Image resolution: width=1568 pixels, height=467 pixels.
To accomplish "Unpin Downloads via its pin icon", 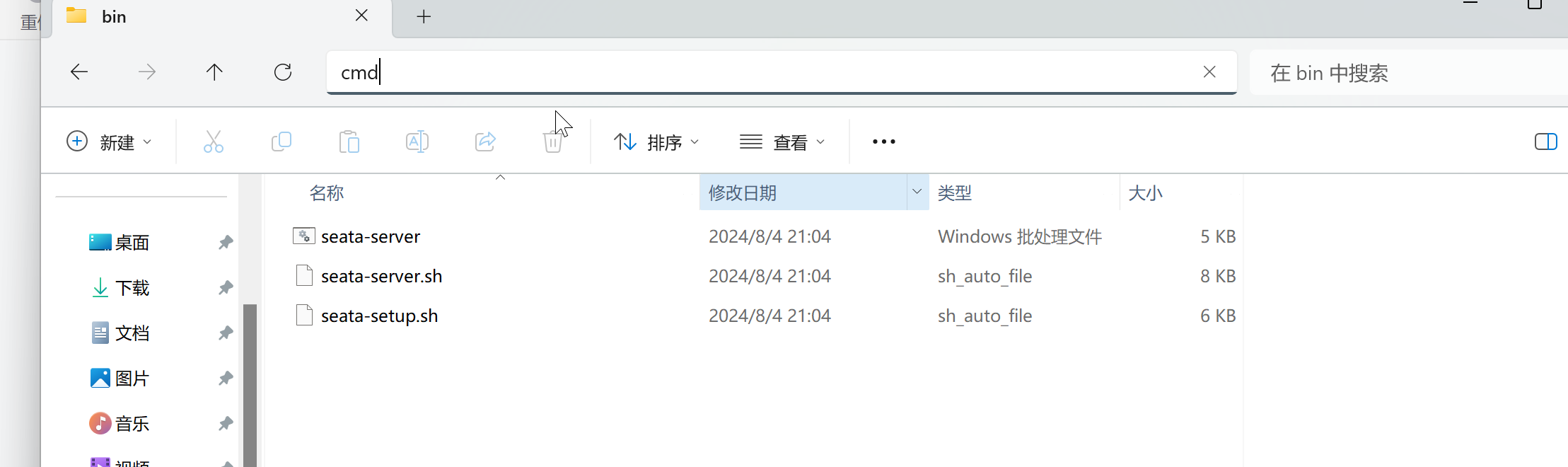I will [x=226, y=288].
